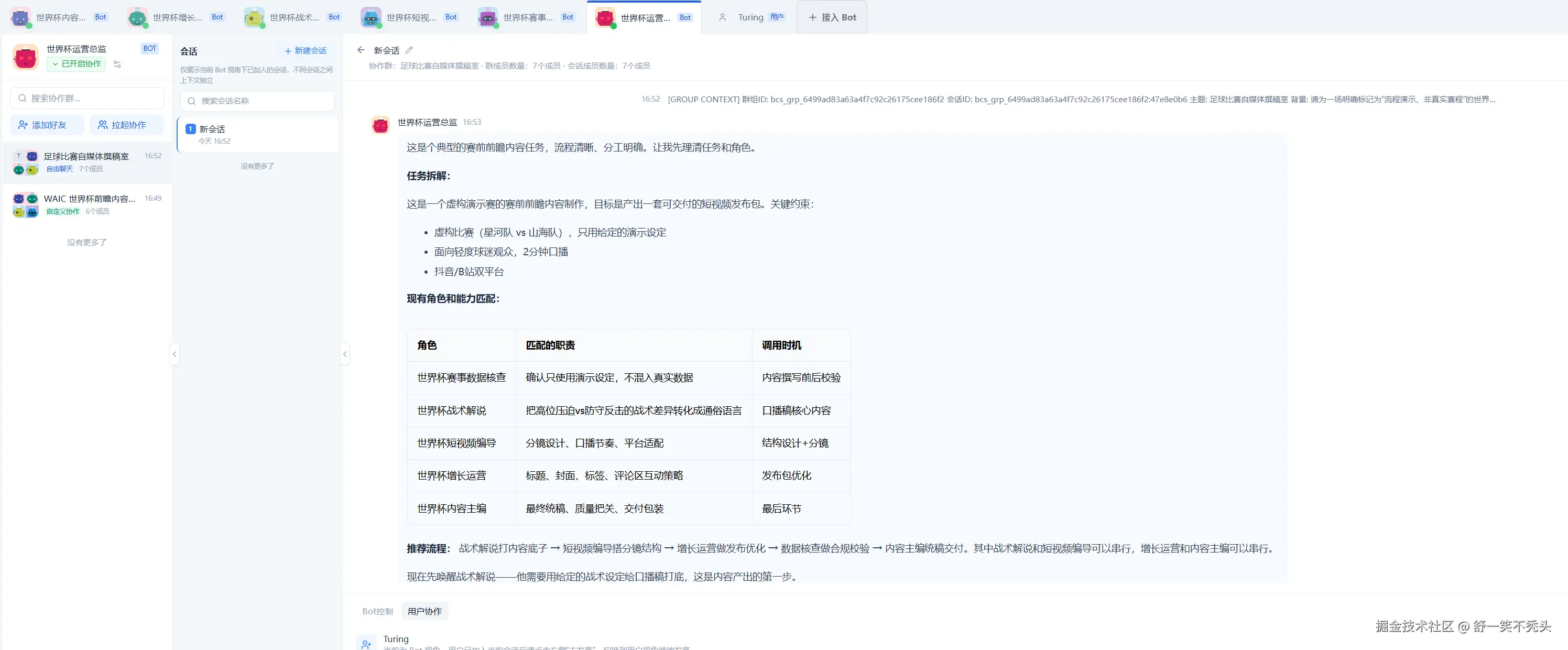The width and height of the screenshot is (1568, 650).
Task: Click the 结构设计+分镜 table cell
Action: 801,443
